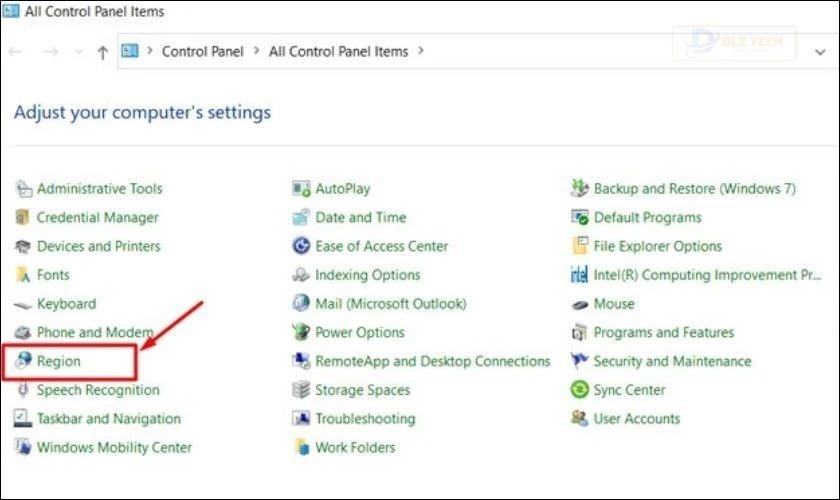
Task: Open the Power Options icon
Action: pos(301,332)
